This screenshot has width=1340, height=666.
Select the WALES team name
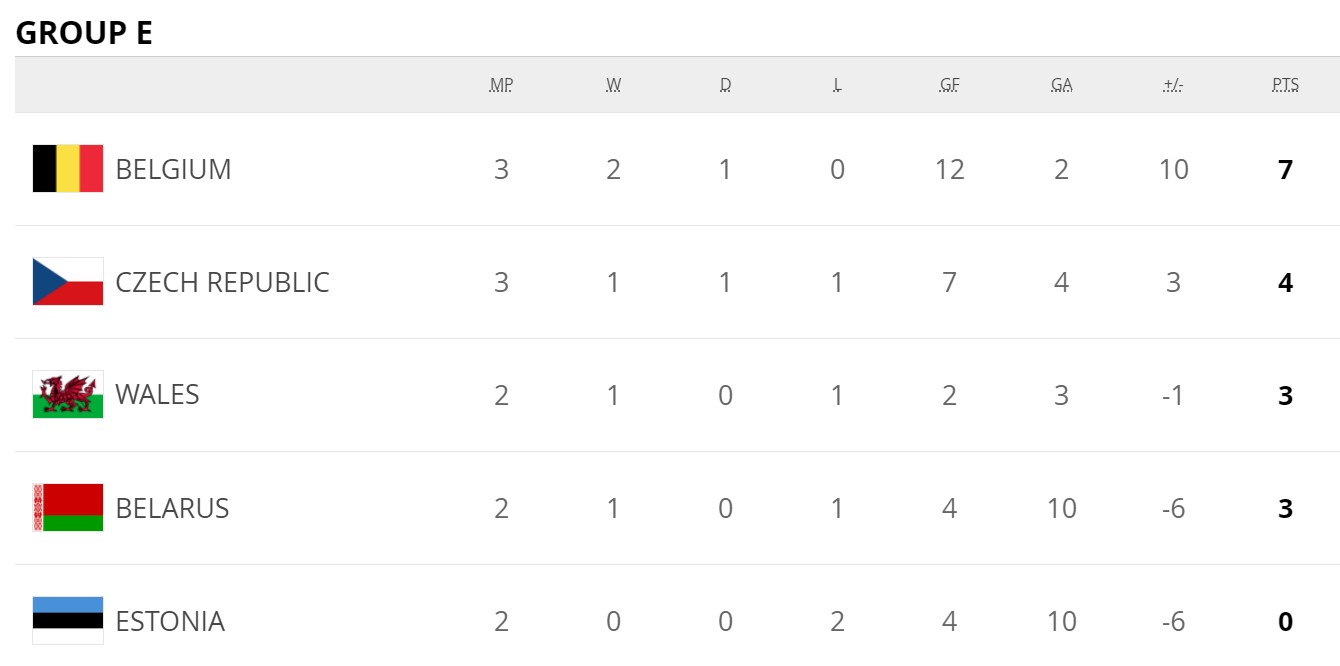(x=157, y=395)
